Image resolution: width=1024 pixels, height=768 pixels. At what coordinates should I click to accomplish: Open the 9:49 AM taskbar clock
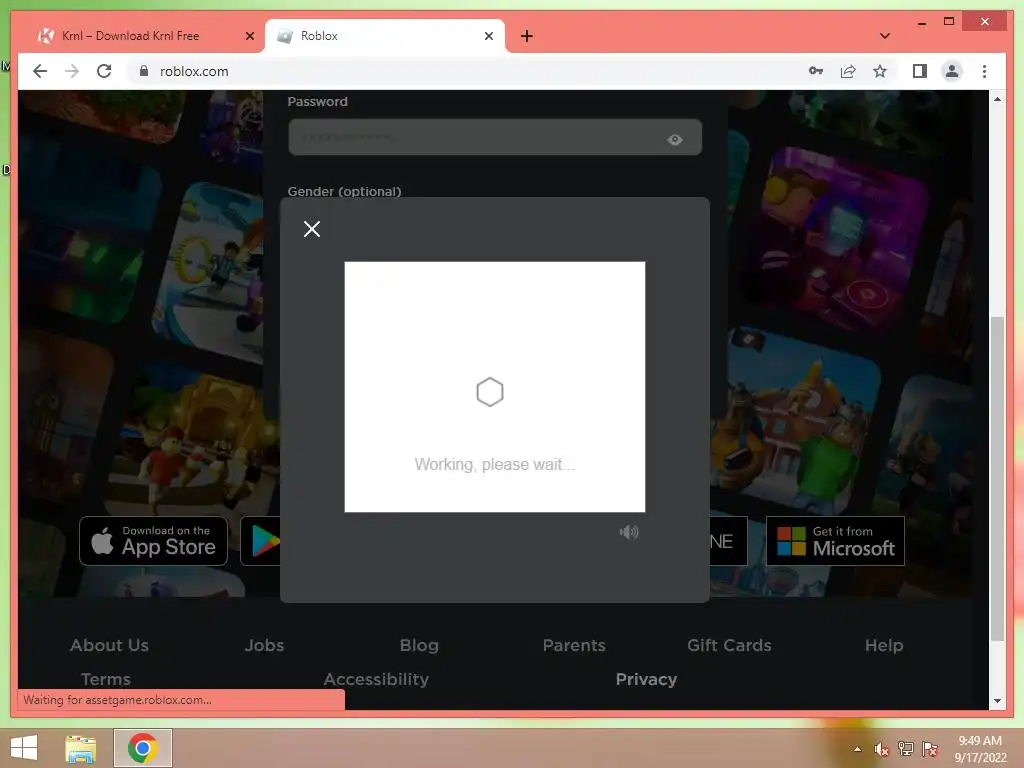980,748
